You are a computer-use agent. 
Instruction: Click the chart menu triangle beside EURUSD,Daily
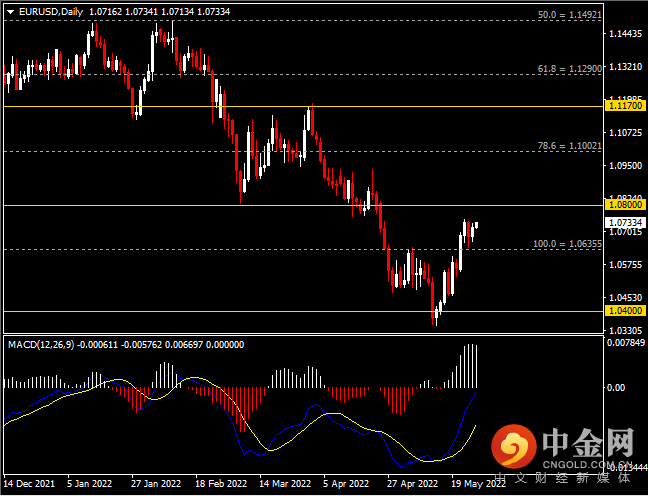[x=11, y=12]
